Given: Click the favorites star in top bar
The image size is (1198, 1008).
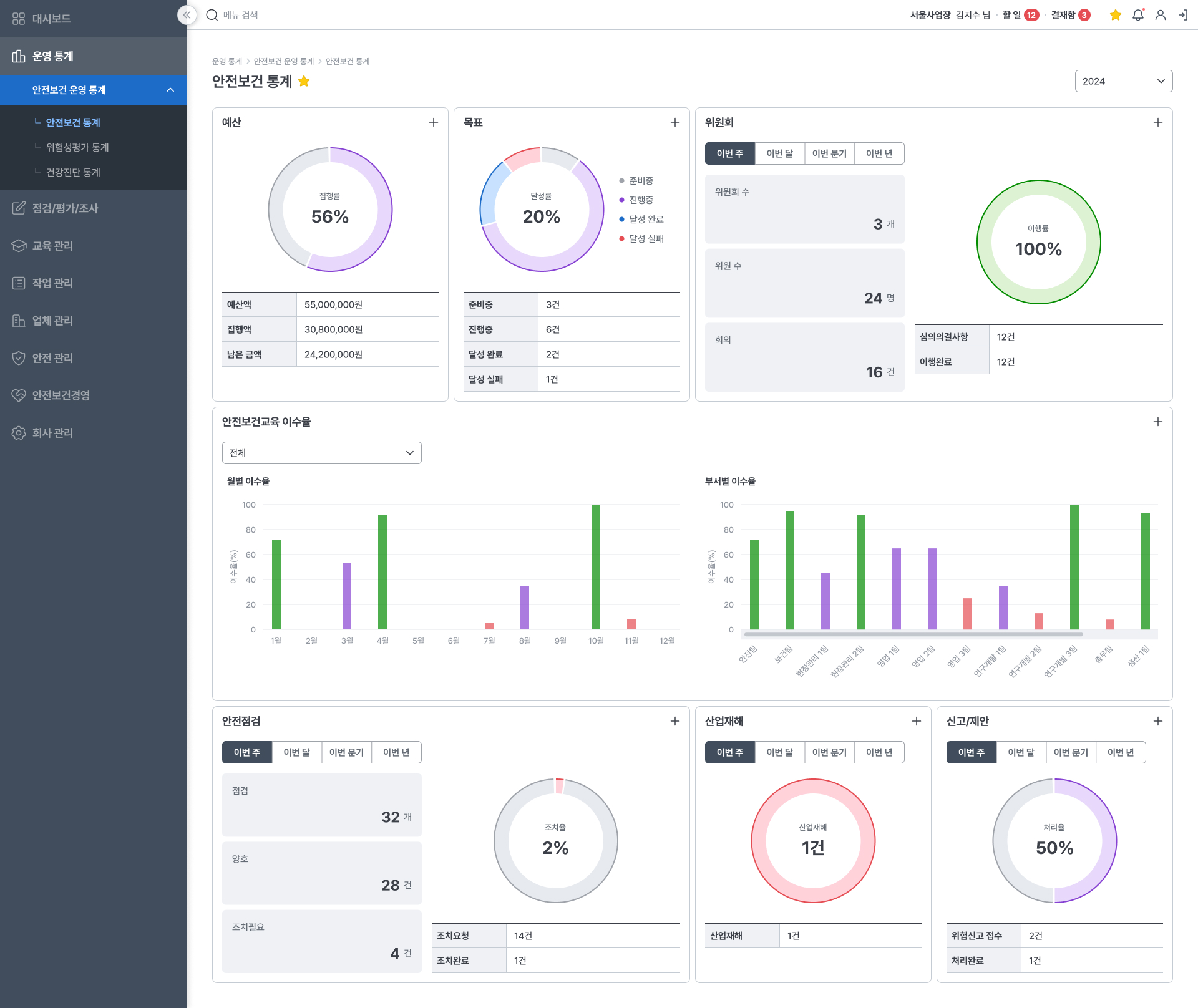Looking at the screenshot, I should (x=1116, y=15).
